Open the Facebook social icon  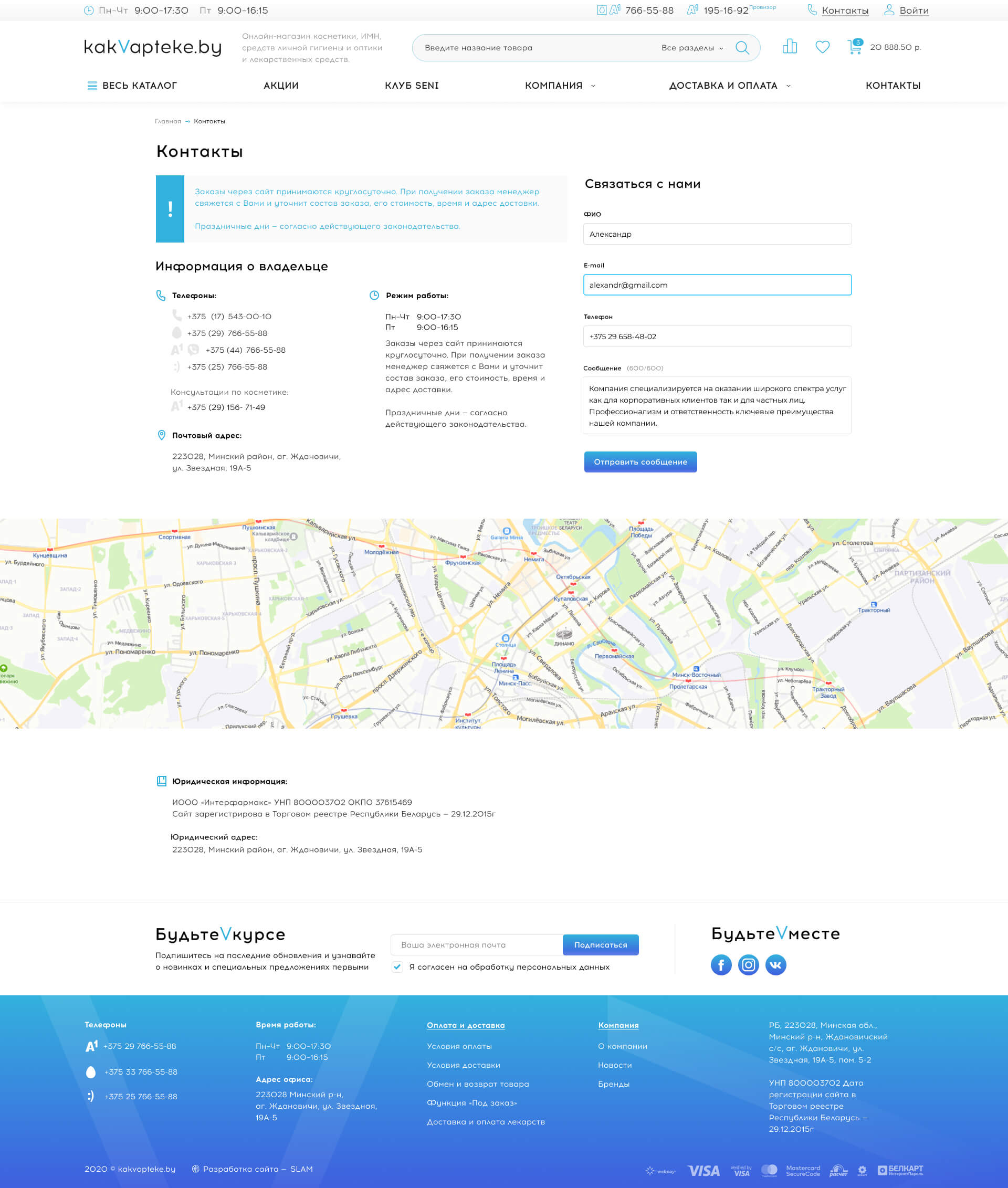coord(721,964)
